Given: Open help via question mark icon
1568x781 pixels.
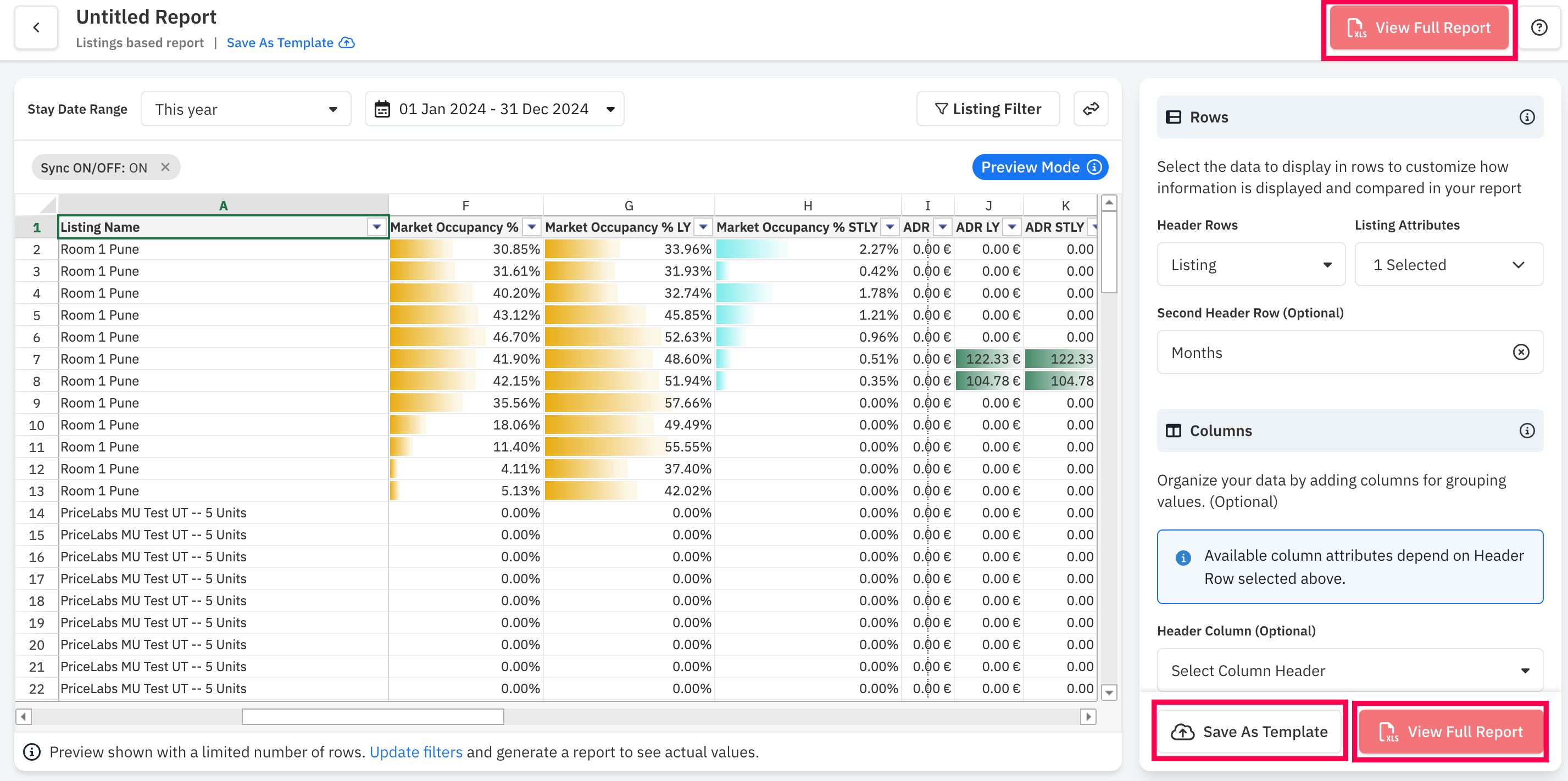Looking at the screenshot, I should tap(1539, 27).
